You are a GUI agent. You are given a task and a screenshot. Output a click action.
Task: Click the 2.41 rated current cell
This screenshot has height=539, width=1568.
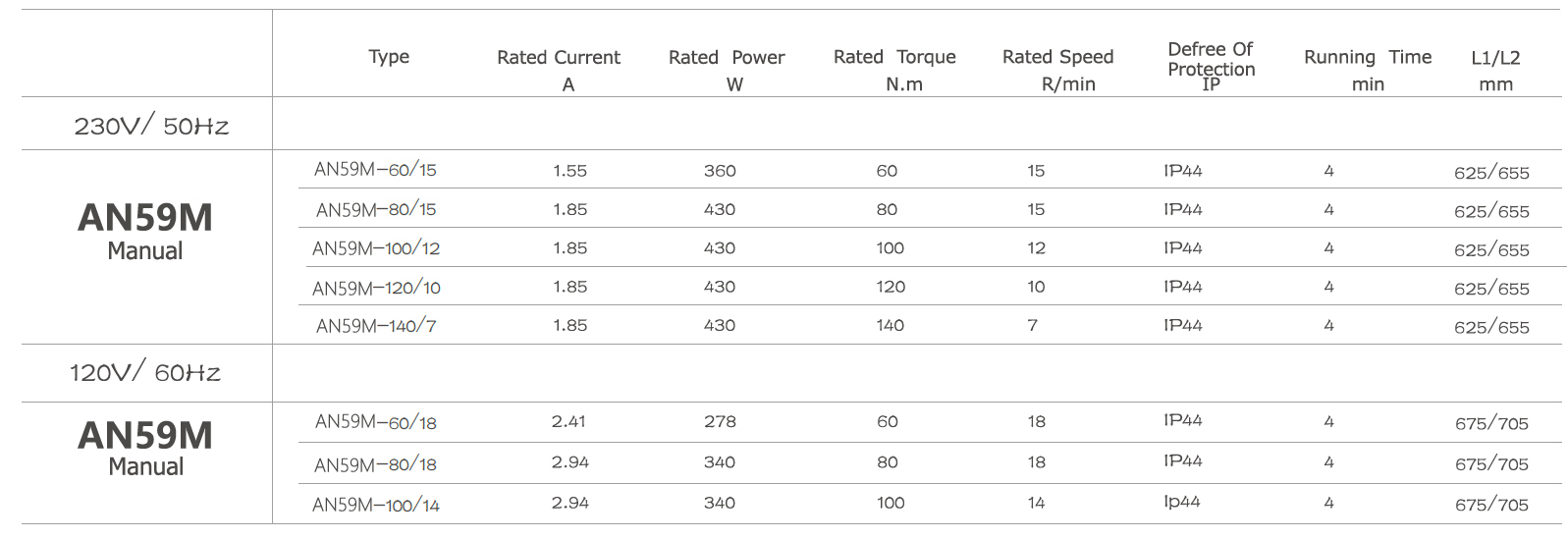click(x=568, y=422)
